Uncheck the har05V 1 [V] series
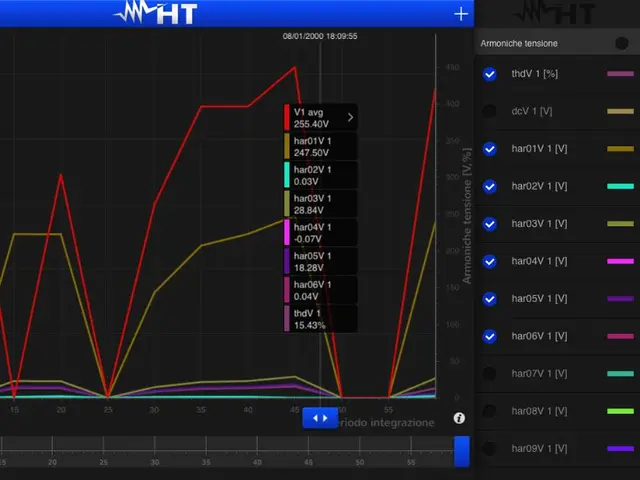 (x=489, y=299)
